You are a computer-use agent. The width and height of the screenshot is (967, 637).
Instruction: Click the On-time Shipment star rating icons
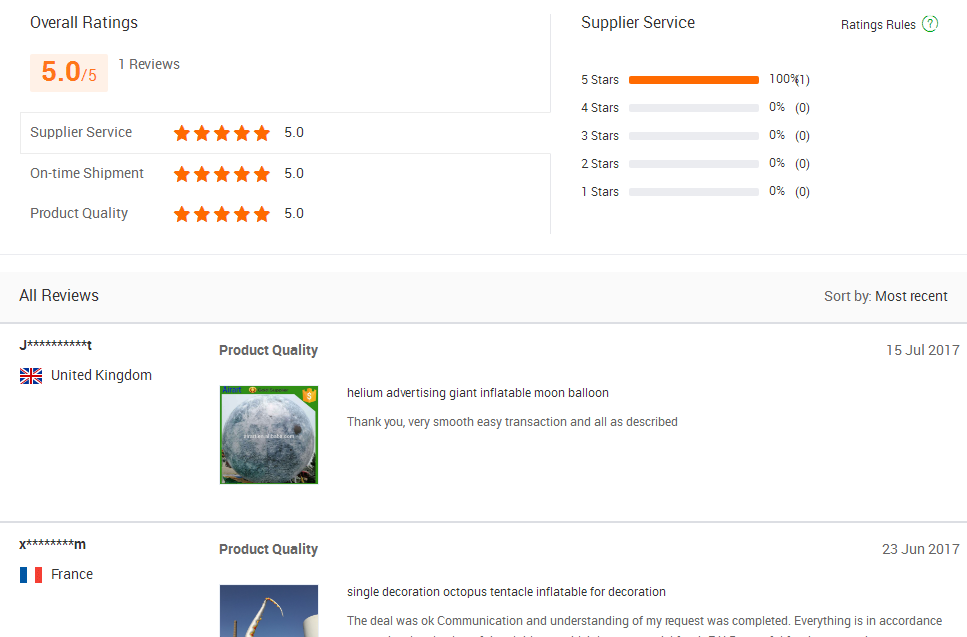pyautogui.click(x=222, y=174)
